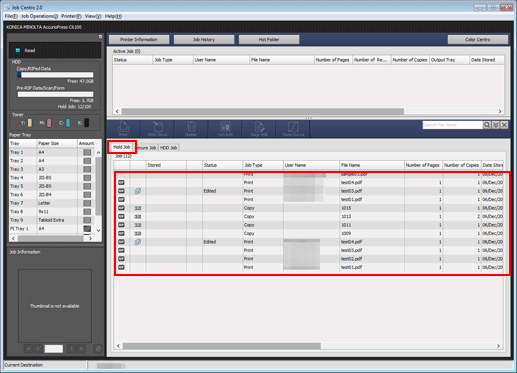Open the Job History window
Screen dimensions: 517x373
(204, 40)
